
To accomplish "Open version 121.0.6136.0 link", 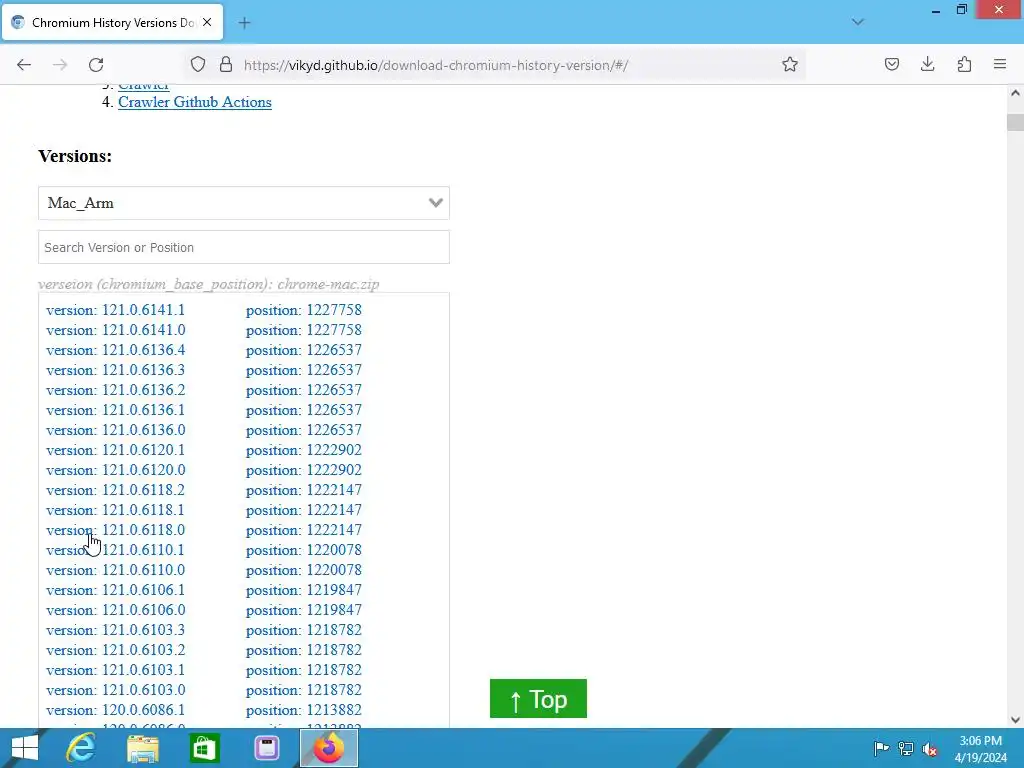I will 116,430.
